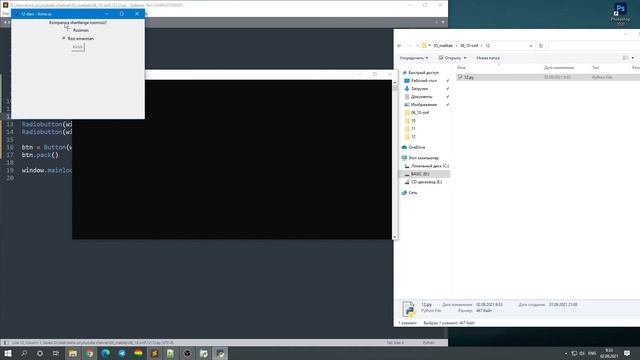Screen dimensions: 640x360
Task: Open CD-дисковод (E:) in navigation pane
Action: pos(423,182)
